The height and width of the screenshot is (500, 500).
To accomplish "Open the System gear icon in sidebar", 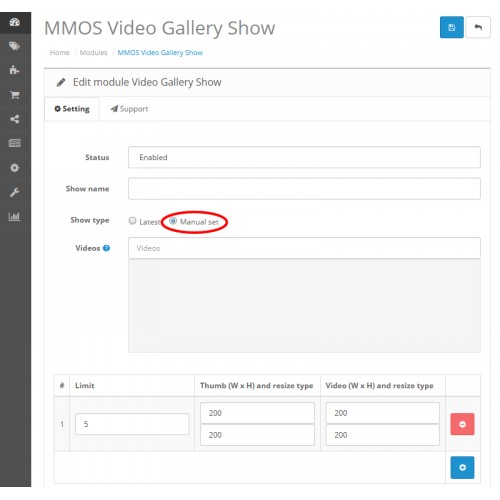I will (x=15, y=168).
